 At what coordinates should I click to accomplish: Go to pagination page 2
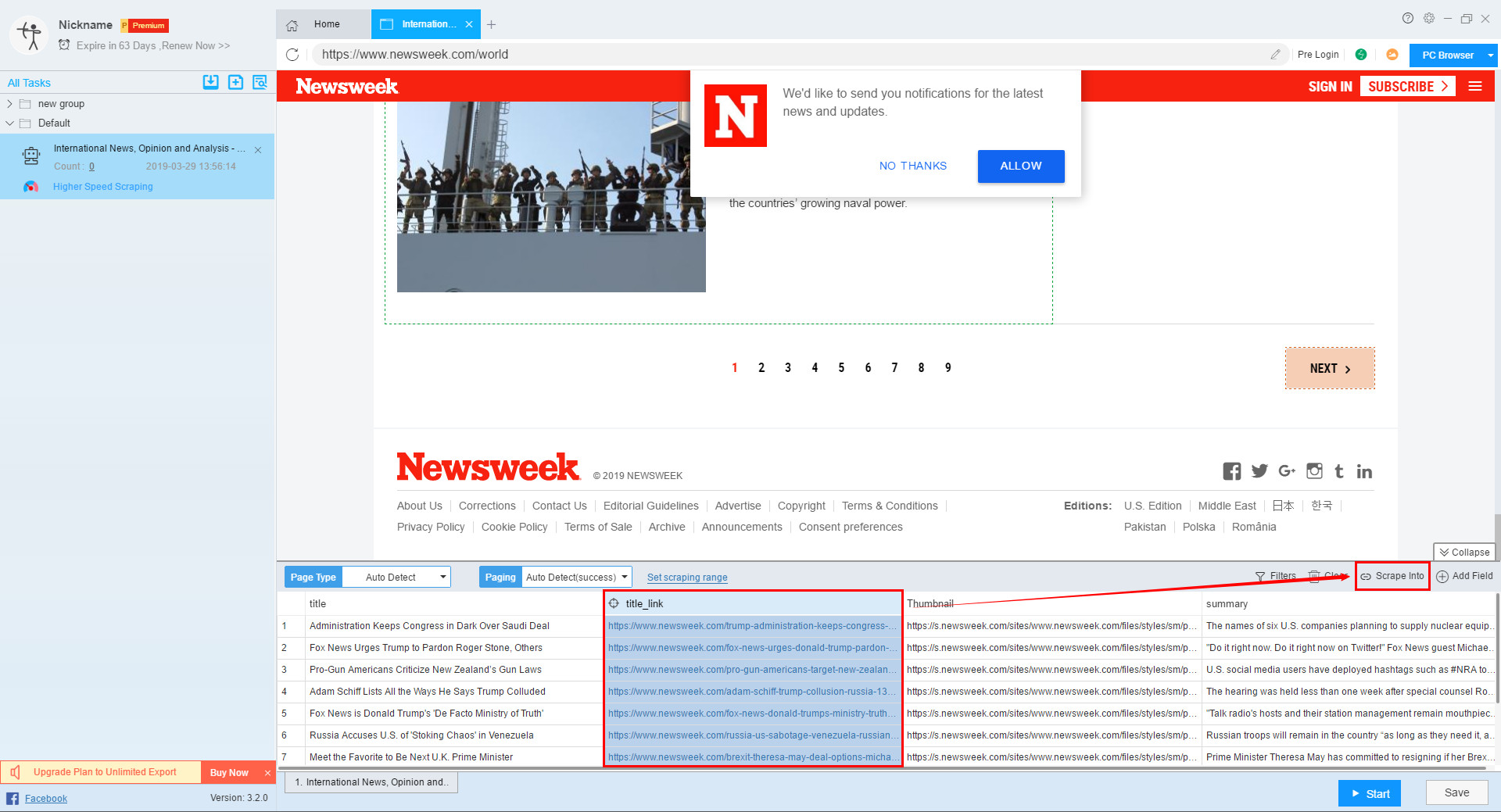point(761,368)
